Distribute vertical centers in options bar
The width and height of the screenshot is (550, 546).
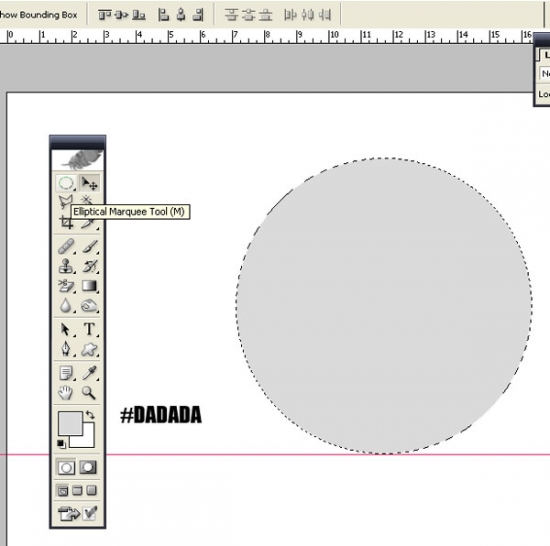point(249,15)
